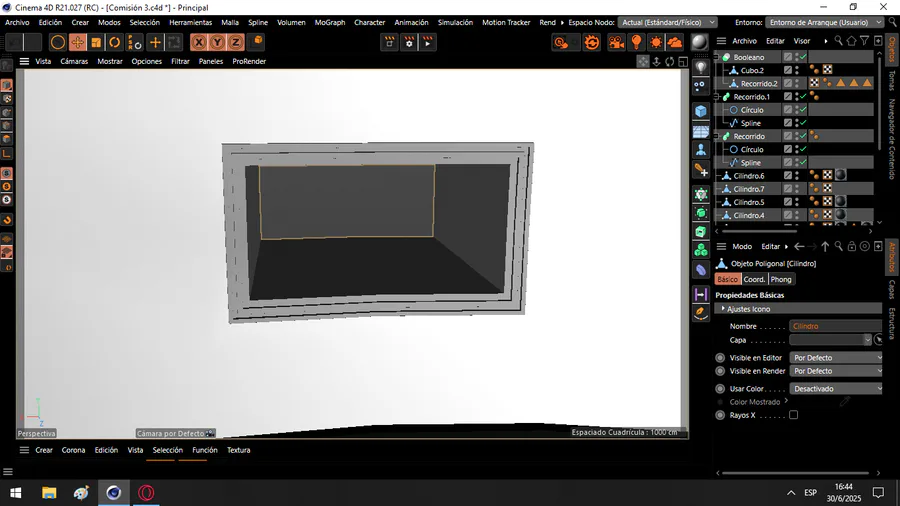Click the Corona sky clouds icon

click(x=675, y=42)
